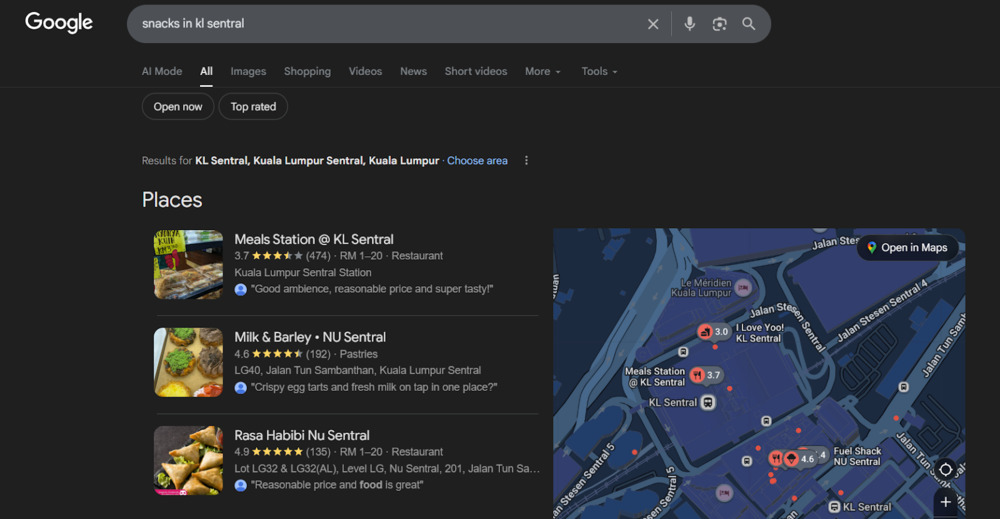Click the 'Kuala Lumpur Sentral Station' address text
This screenshot has width=1000, height=519.
tap(303, 272)
